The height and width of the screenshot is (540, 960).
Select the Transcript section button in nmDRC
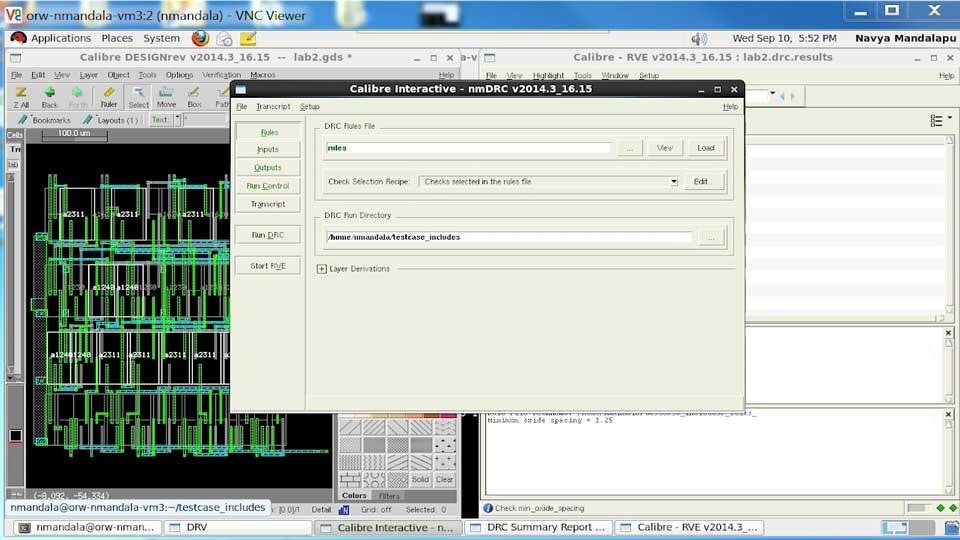(268, 204)
